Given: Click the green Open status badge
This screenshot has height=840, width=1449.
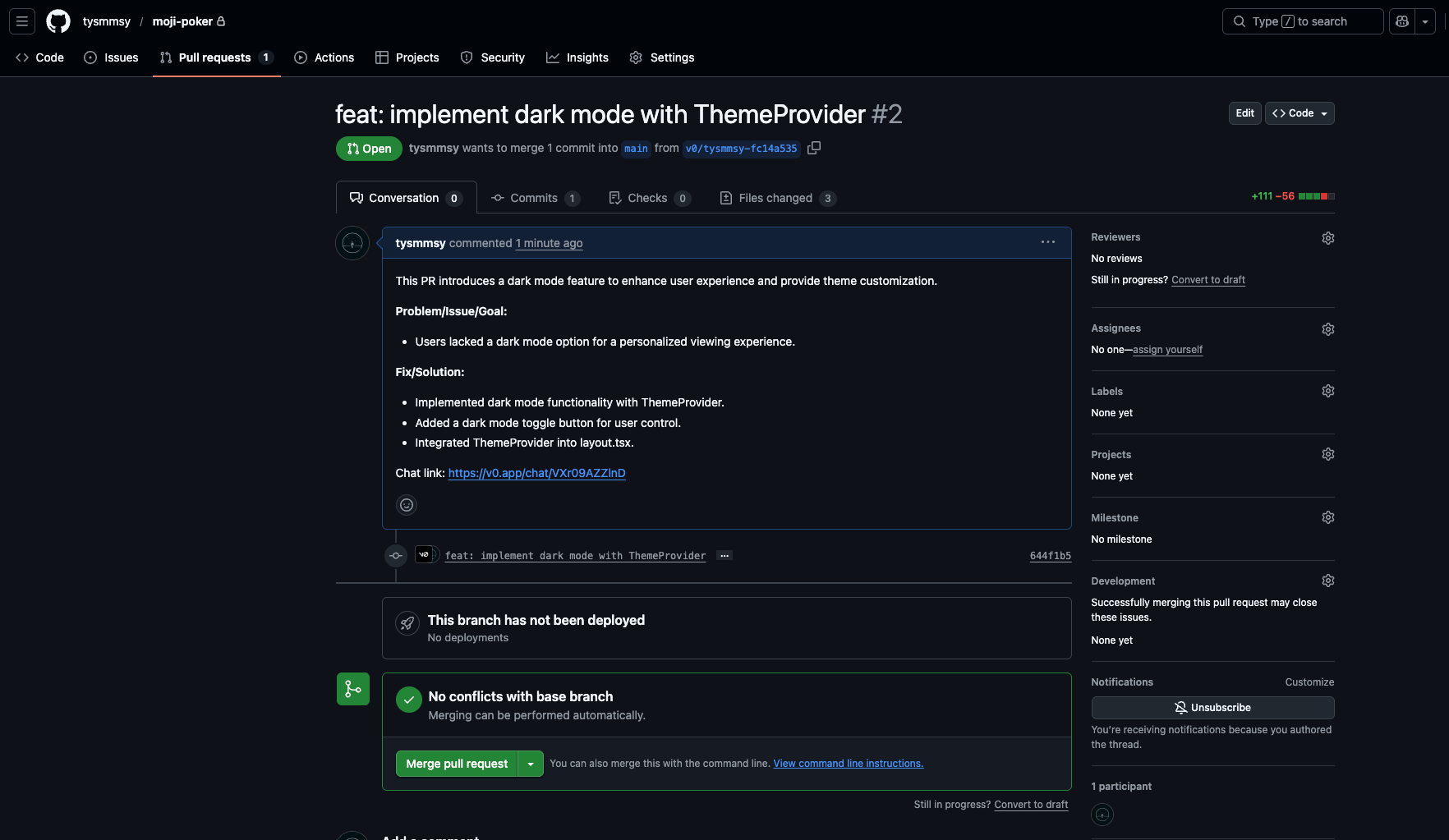Looking at the screenshot, I should tap(369, 149).
